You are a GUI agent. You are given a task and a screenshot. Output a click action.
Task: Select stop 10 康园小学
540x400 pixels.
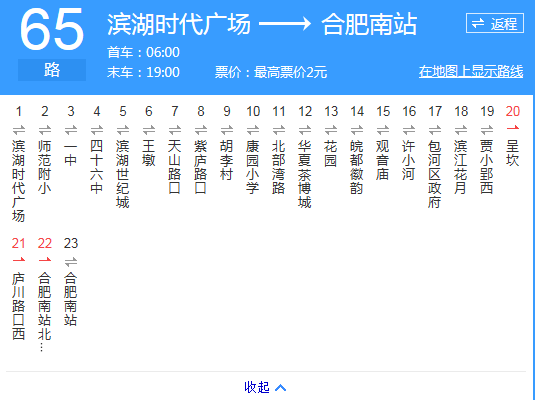tap(252, 167)
